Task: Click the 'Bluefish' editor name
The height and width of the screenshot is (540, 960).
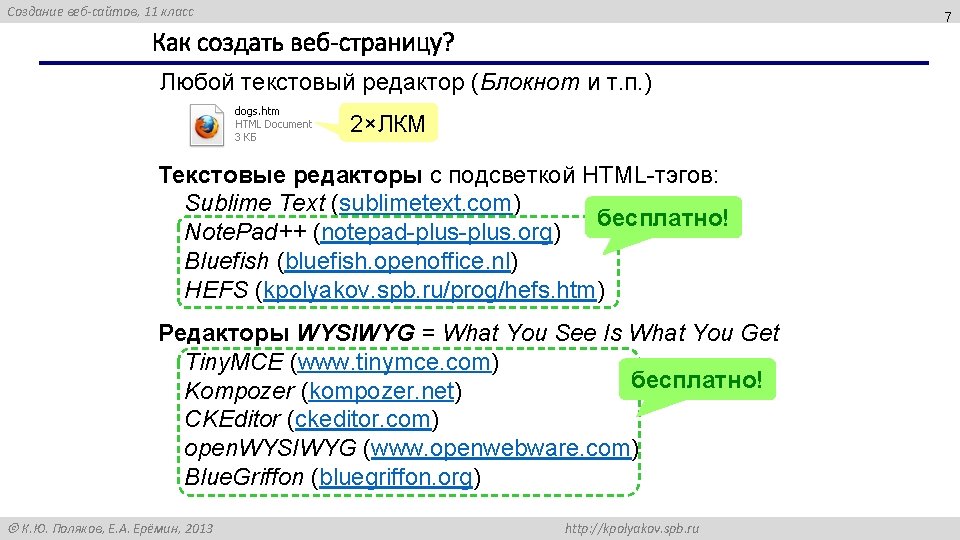Action: pos(227,261)
